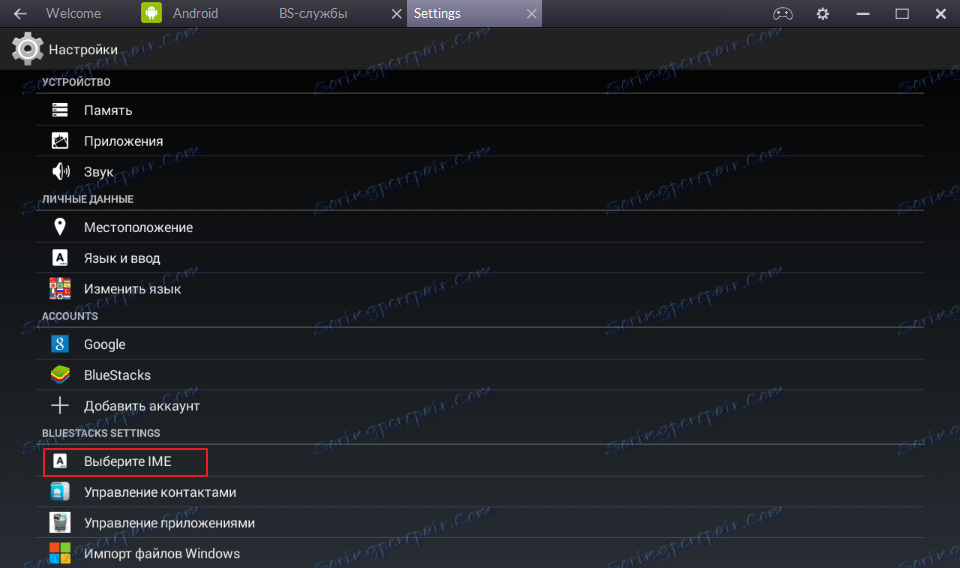Click the BlueStacks layered logo icon

click(x=60, y=374)
